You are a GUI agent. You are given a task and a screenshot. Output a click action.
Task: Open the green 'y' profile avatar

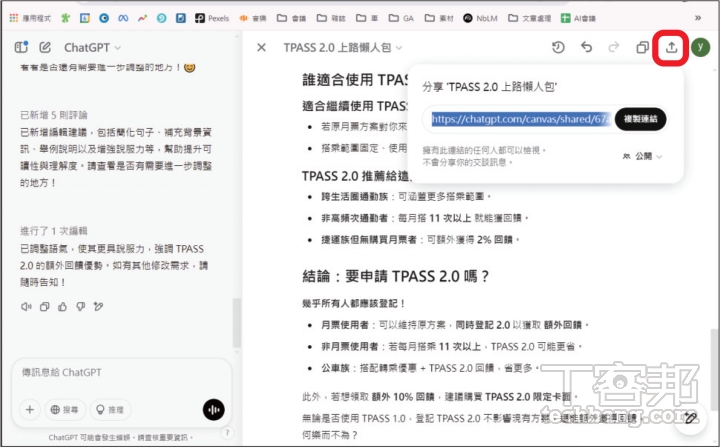point(700,47)
